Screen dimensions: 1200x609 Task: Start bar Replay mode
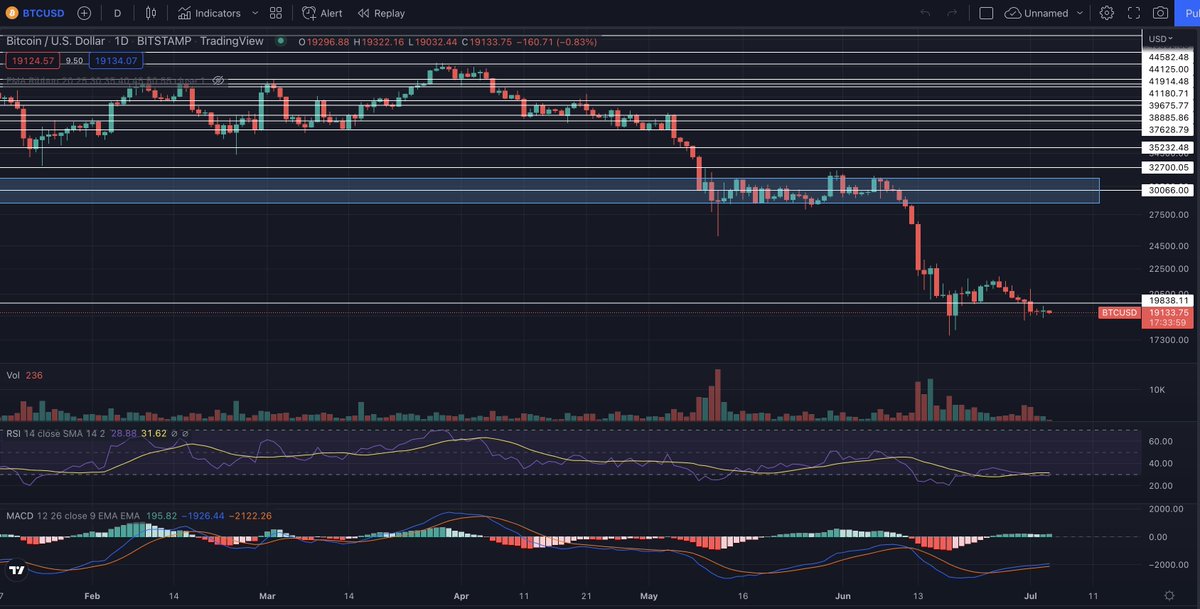tap(381, 13)
